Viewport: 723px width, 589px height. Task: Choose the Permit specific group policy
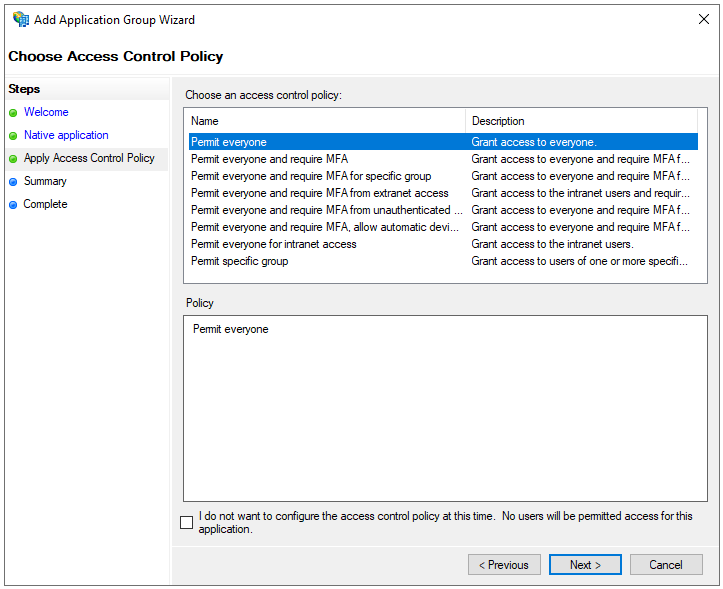coord(239,261)
